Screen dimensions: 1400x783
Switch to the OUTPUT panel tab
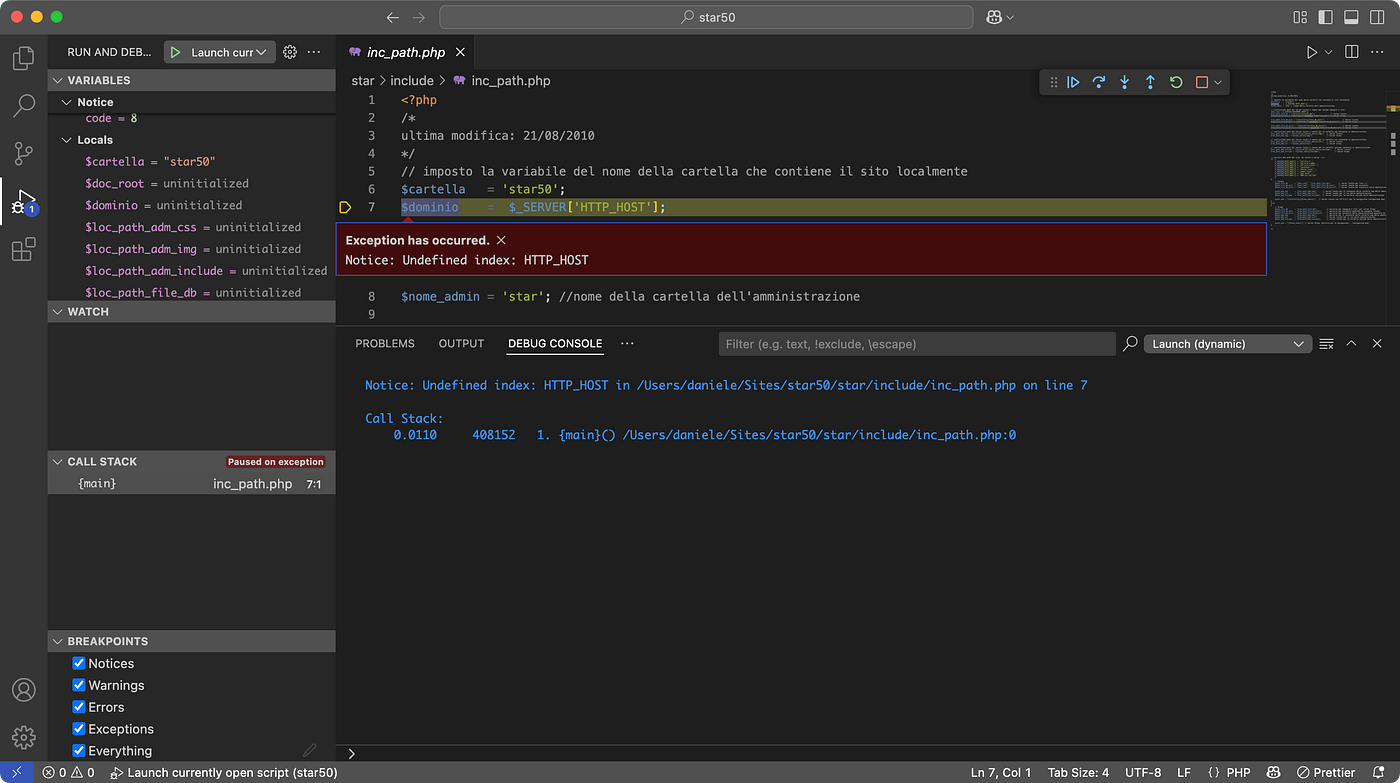(461, 344)
